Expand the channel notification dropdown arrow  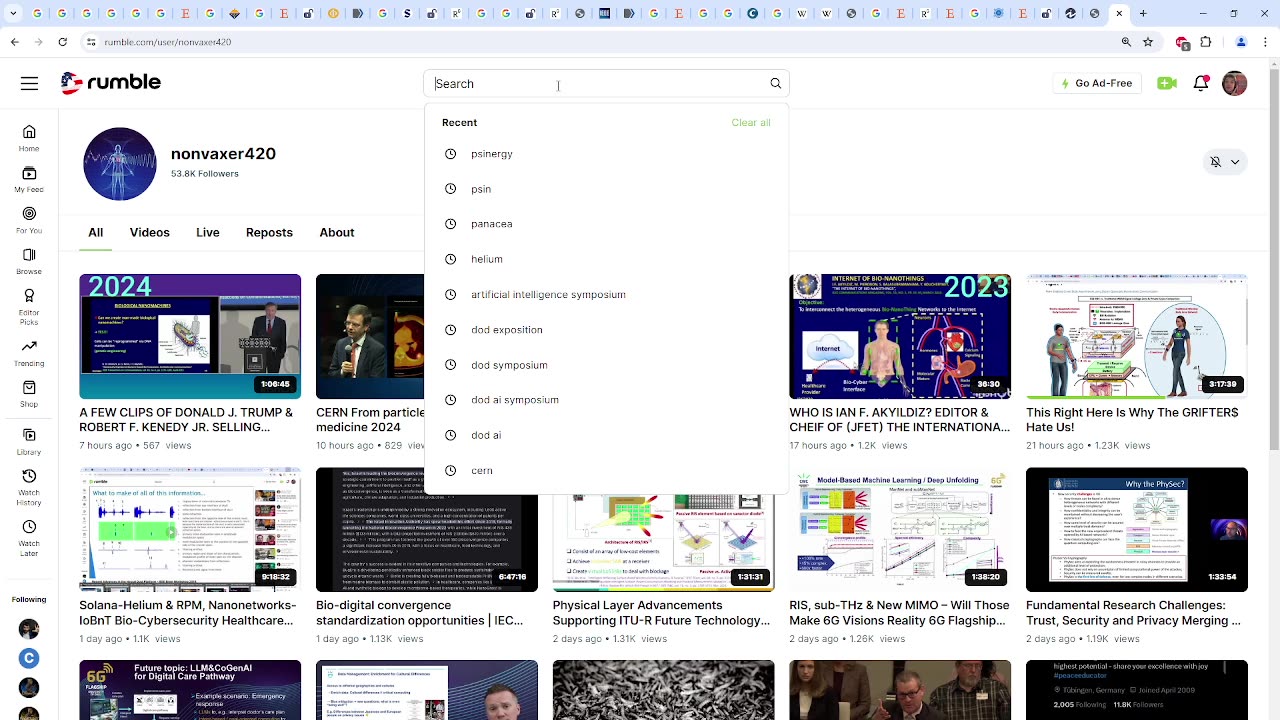tap(1235, 162)
